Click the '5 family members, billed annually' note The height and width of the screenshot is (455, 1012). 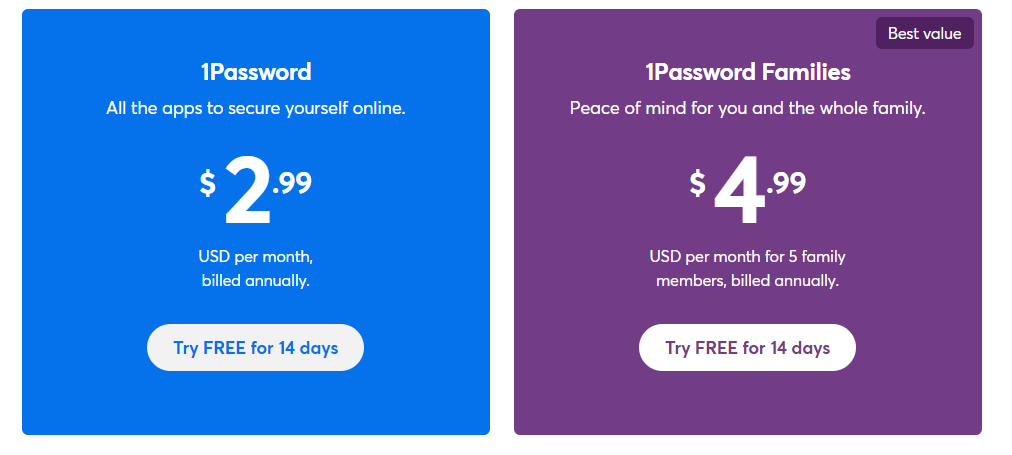[747, 268]
